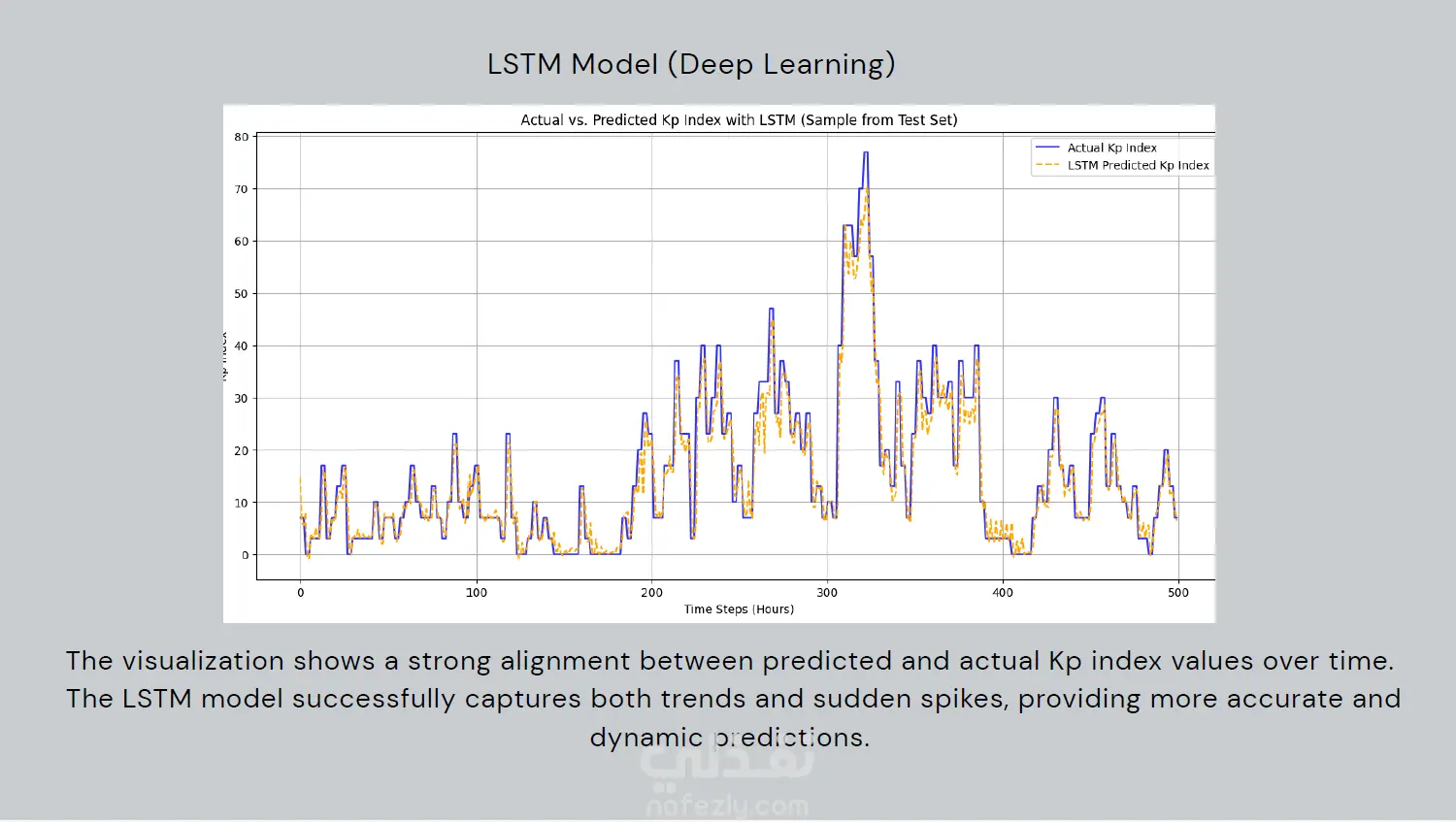1456x822 pixels.
Task: Click the y-axis tick label "70"
Action: [x=241, y=189]
